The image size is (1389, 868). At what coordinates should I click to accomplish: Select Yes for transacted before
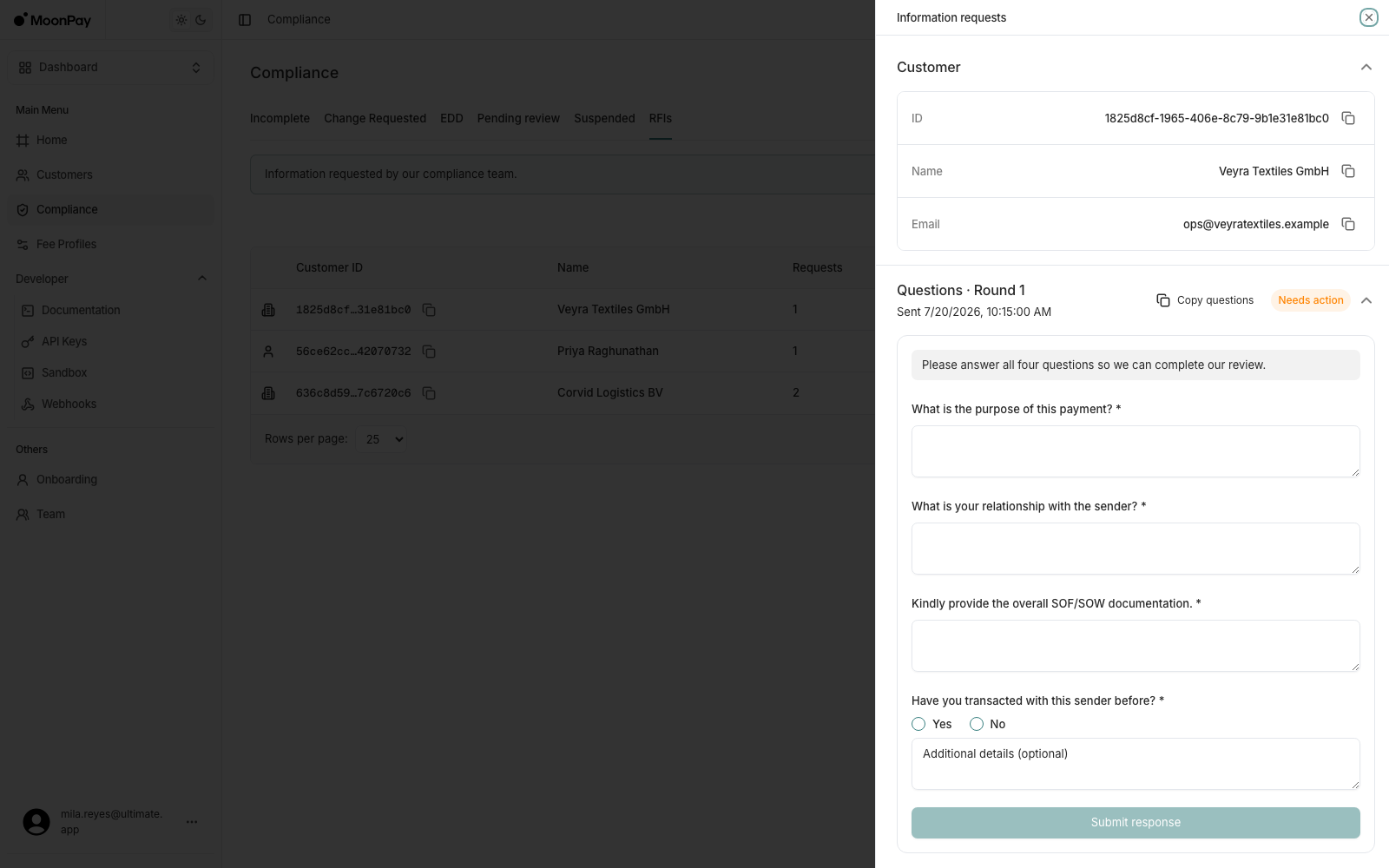918,724
